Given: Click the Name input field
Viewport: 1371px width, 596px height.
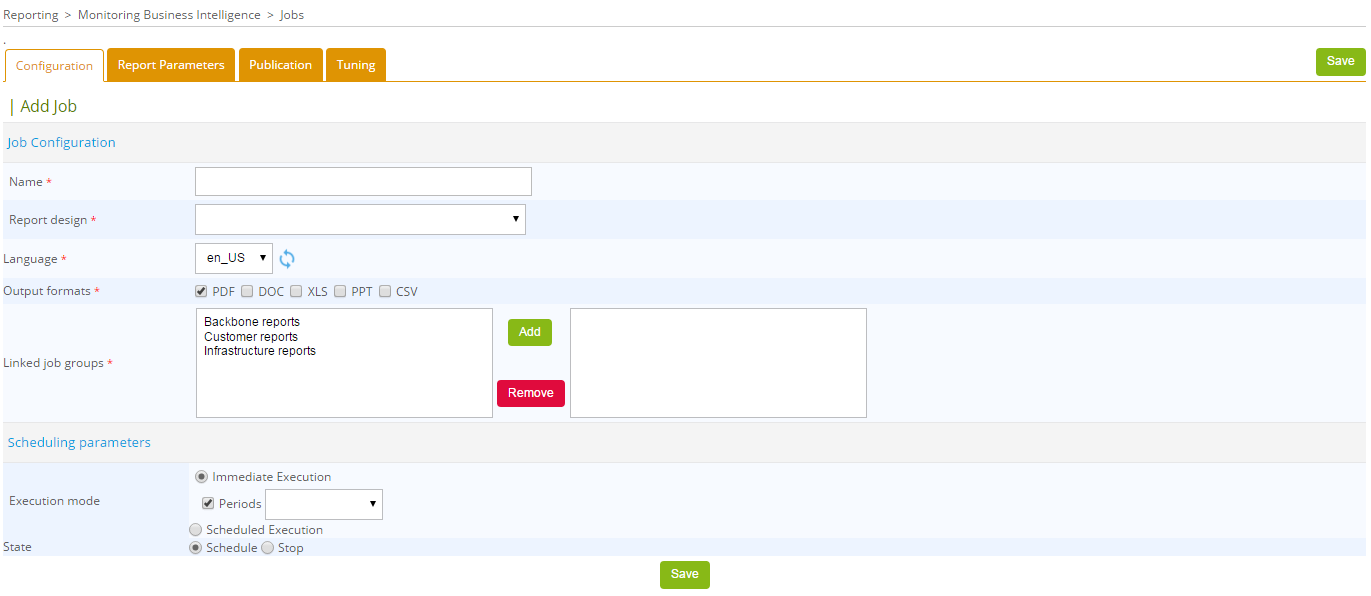Looking at the screenshot, I should click(x=363, y=181).
